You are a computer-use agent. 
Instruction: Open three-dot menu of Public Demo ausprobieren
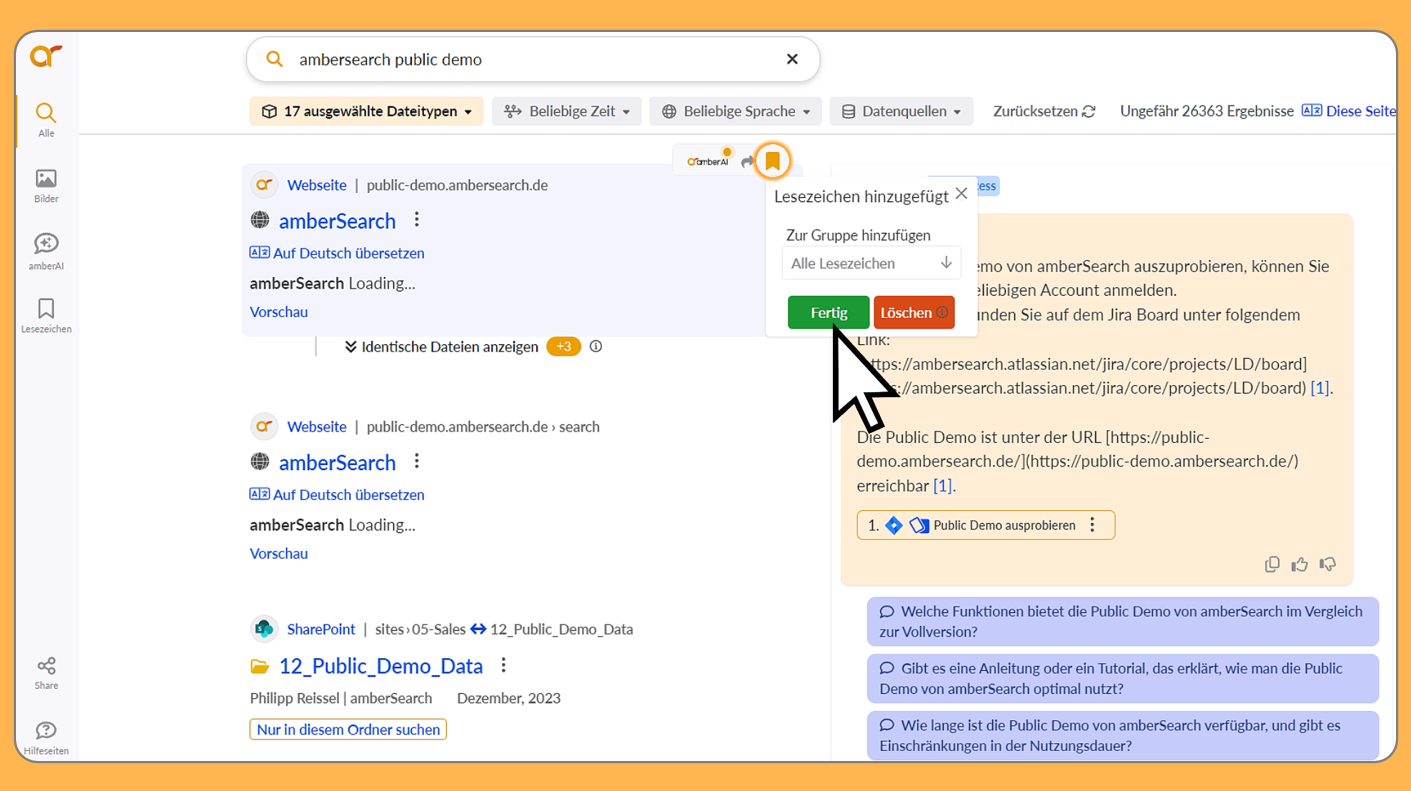[1092, 525]
